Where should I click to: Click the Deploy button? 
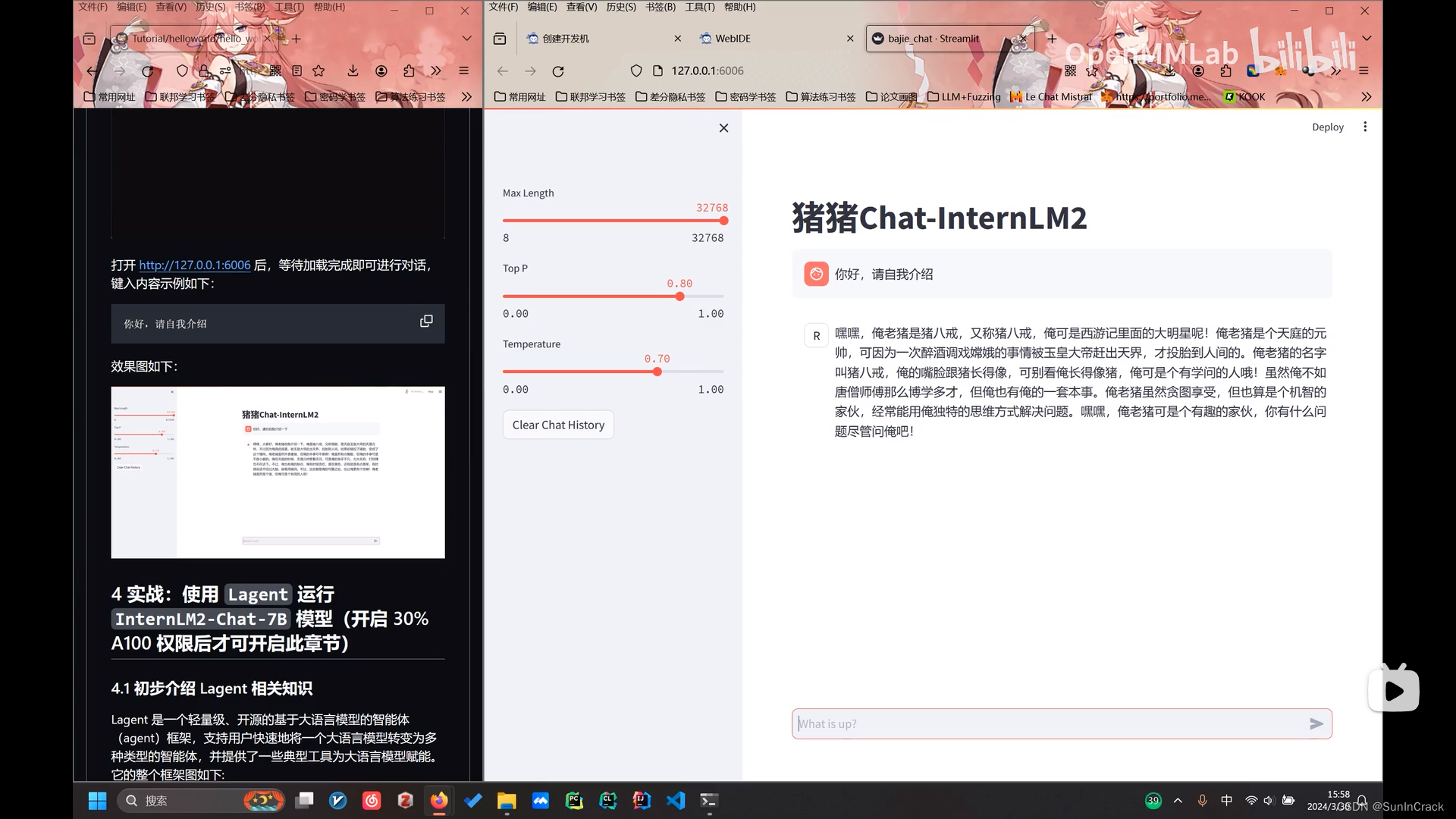pyautogui.click(x=1327, y=127)
